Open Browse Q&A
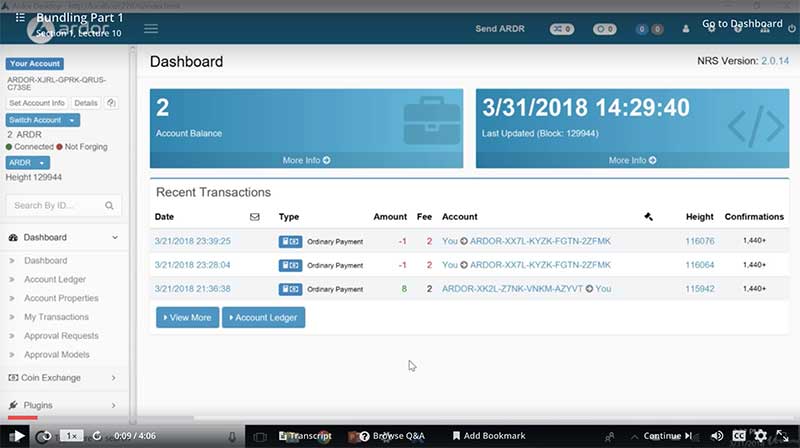Viewport: 800px width, 448px height. point(392,436)
